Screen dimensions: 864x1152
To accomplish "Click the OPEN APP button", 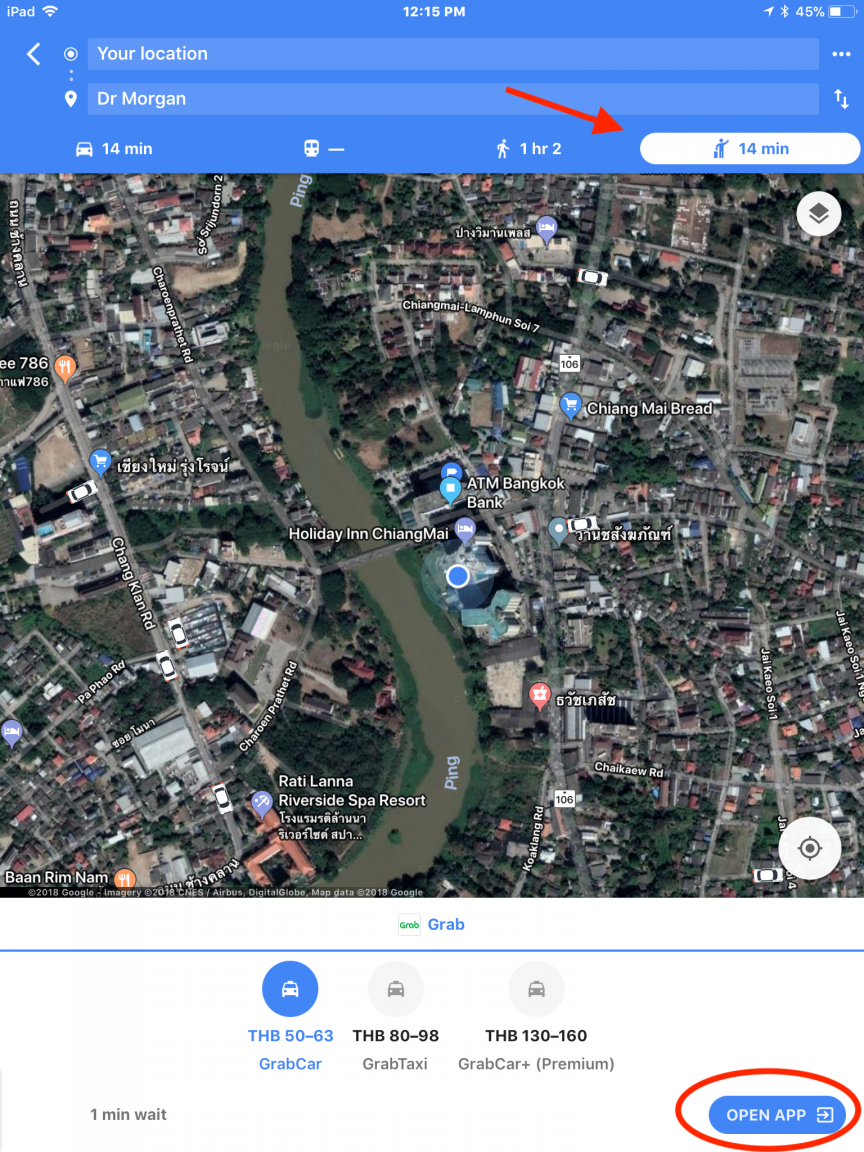I will (x=779, y=1115).
